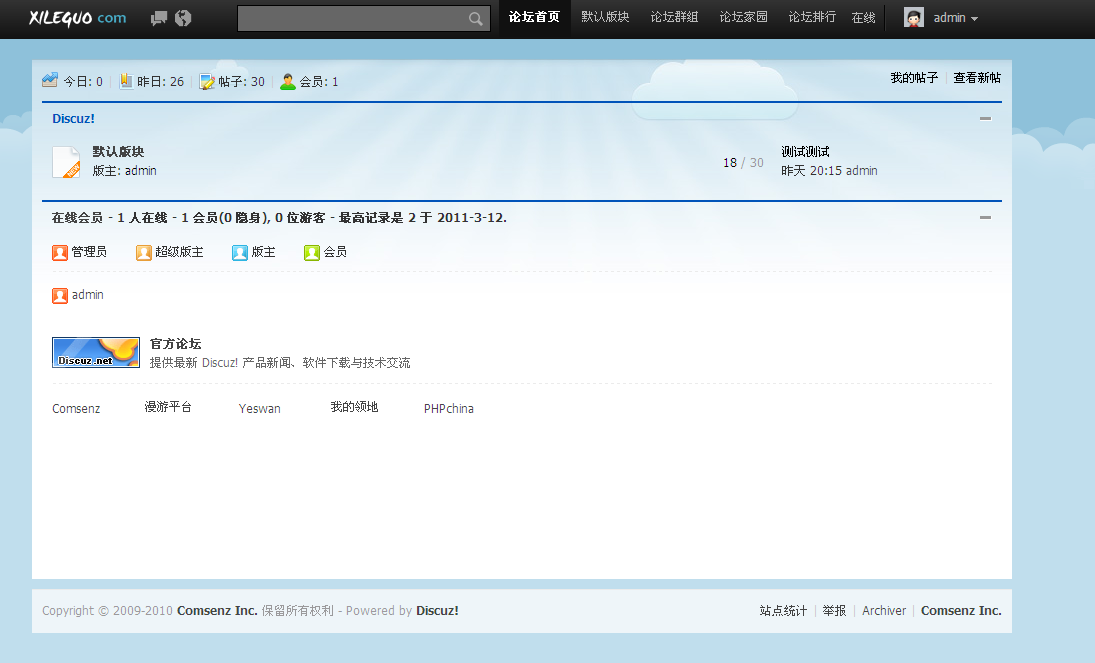Open the XILEGUO.com site logo
The height and width of the screenshot is (663, 1095).
78,17
